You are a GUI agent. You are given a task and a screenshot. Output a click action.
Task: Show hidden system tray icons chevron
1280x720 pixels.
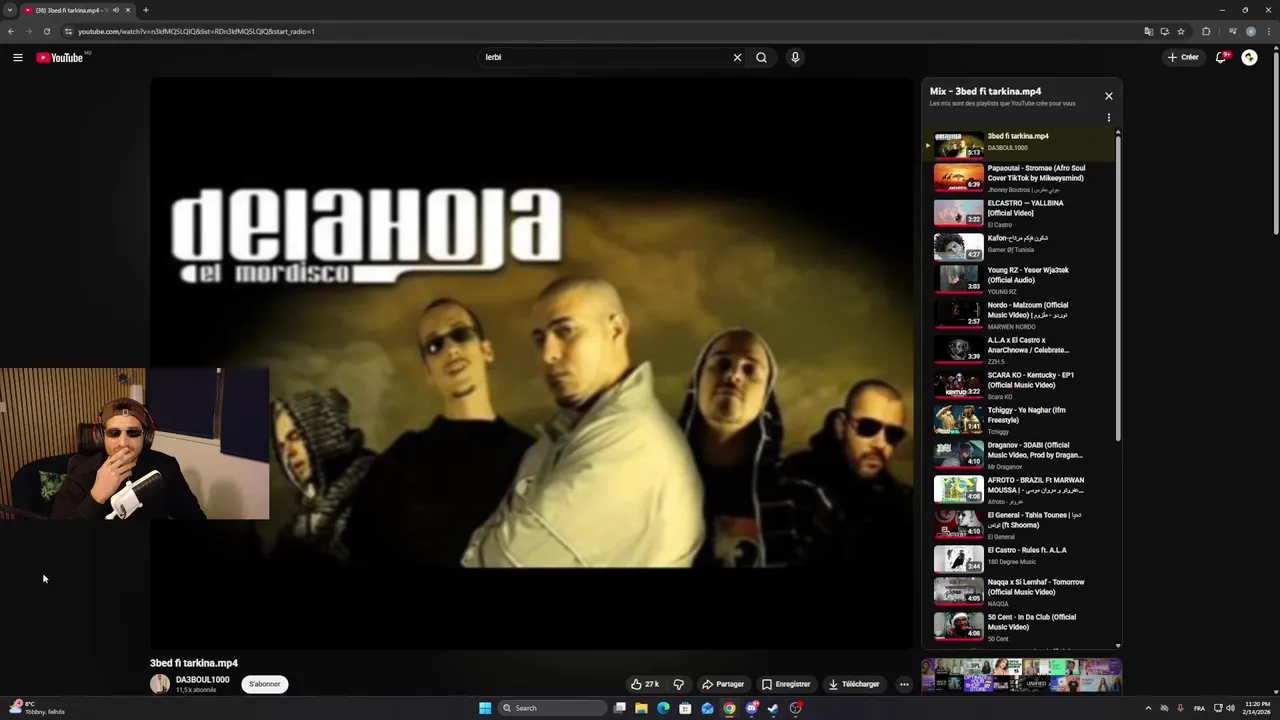pos(1148,708)
